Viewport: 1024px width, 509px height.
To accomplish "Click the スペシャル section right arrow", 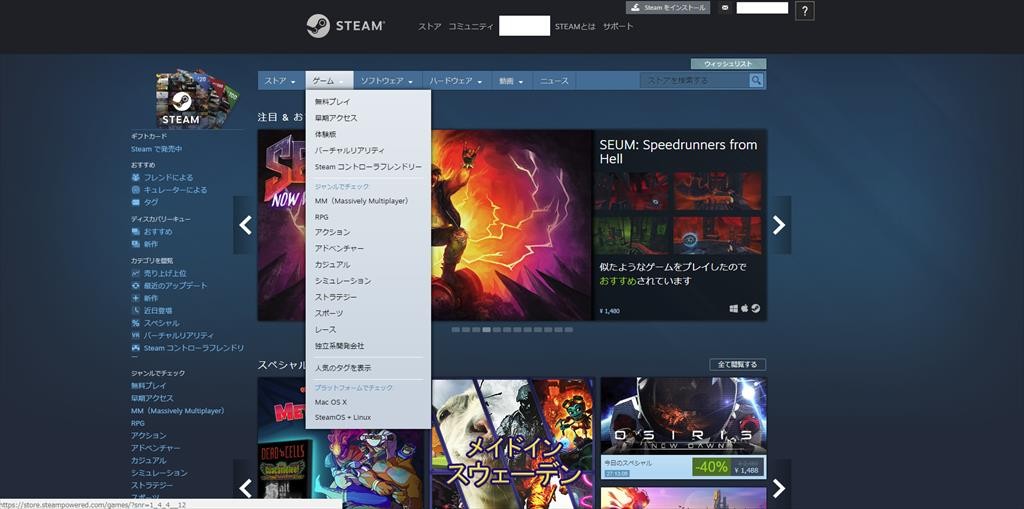I will click(x=779, y=487).
